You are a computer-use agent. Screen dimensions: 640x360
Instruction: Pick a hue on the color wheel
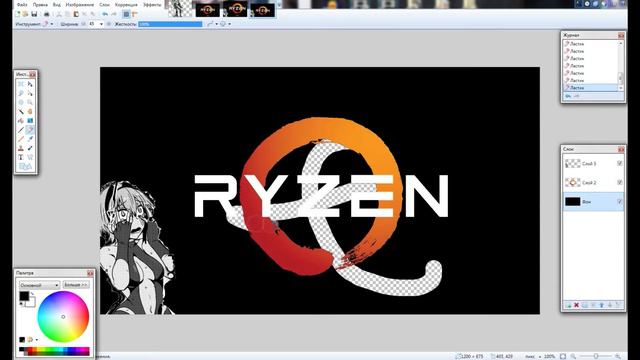click(63, 316)
